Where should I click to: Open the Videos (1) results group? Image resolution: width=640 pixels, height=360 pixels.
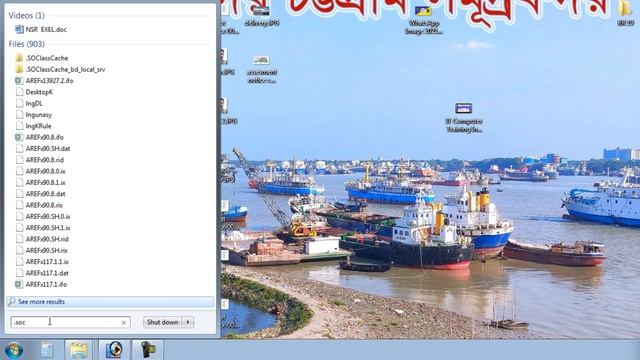pyautogui.click(x=27, y=16)
